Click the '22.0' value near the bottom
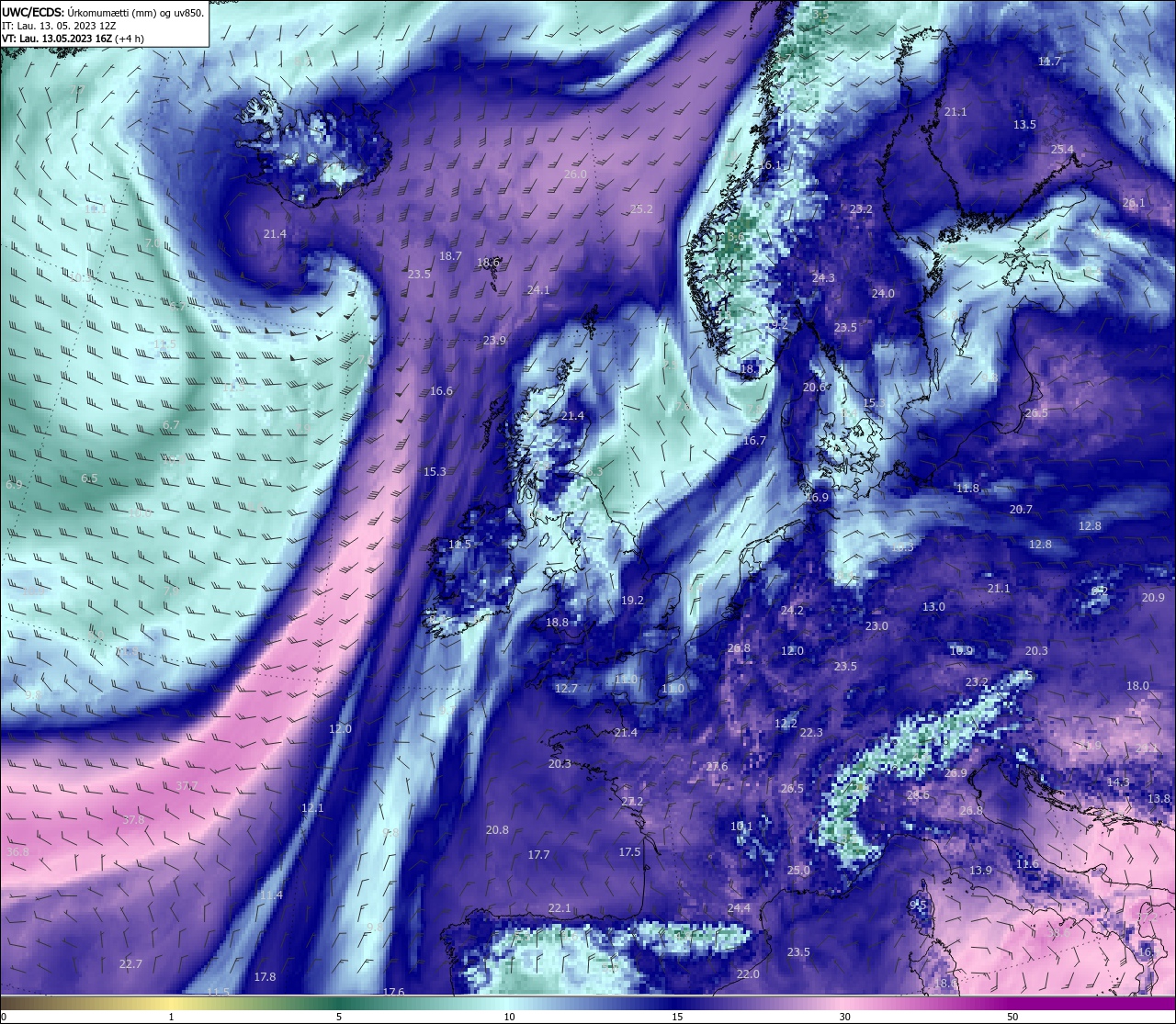Viewport: 1176px width, 1024px height. [x=748, y=974]
